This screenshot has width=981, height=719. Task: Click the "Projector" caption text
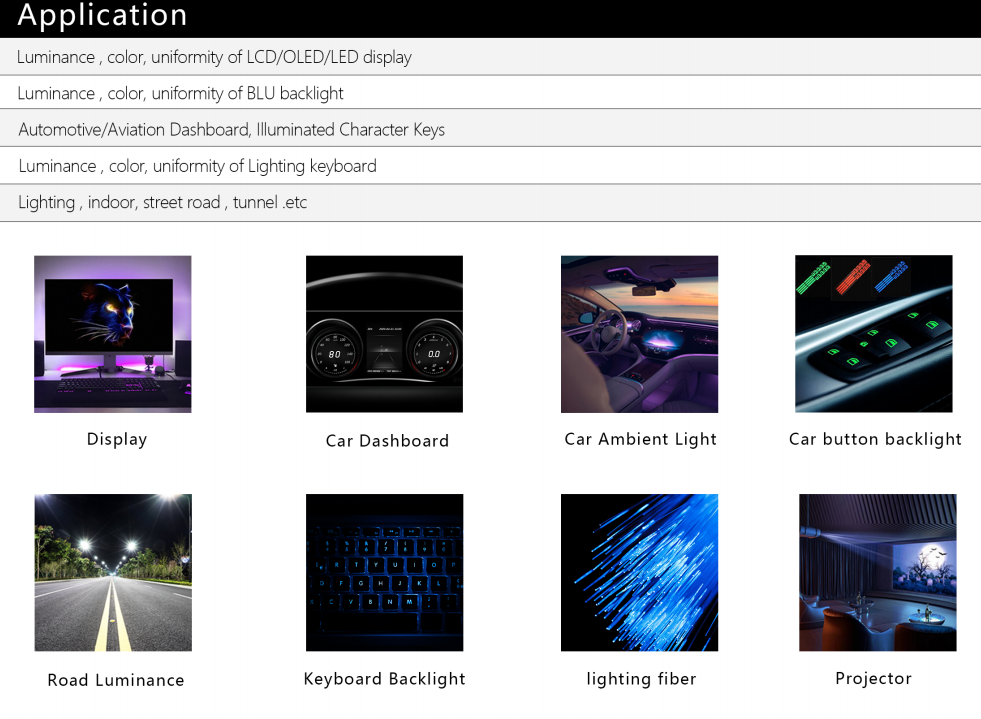873,678
